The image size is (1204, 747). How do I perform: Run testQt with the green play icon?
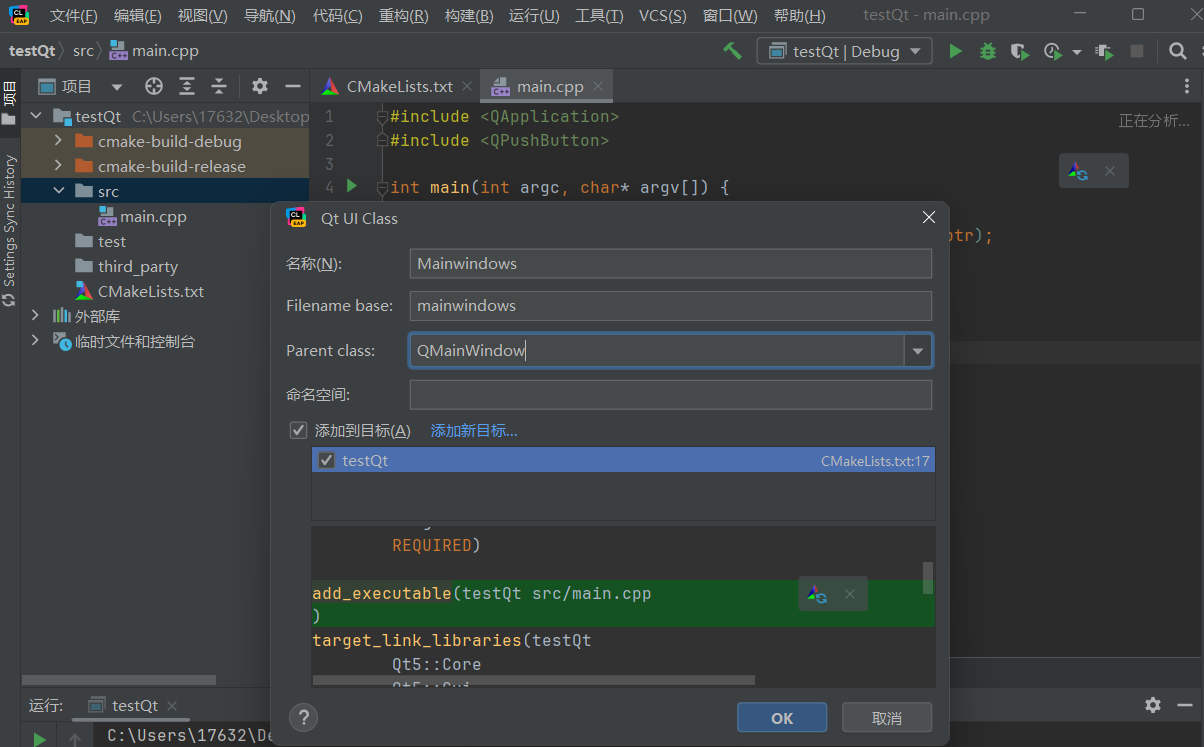pyautogui.click(x=955, y=51)
